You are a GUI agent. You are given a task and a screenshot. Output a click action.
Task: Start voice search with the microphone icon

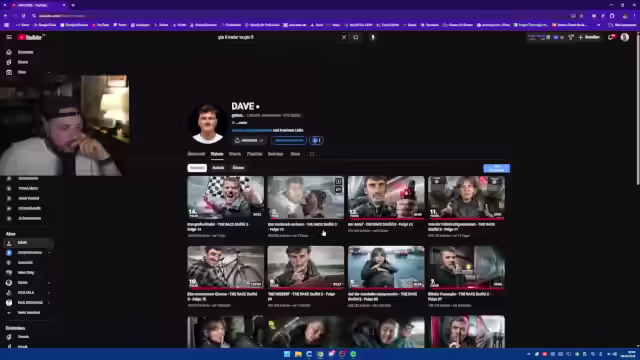tap(373, 37)
